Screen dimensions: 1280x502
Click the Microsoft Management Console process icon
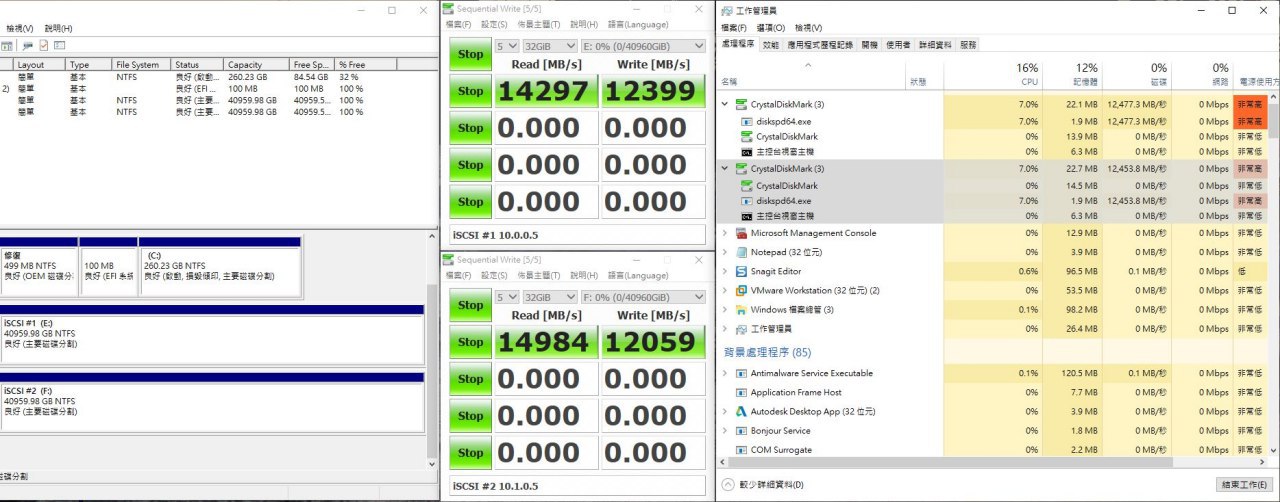[x=741, y=233]
